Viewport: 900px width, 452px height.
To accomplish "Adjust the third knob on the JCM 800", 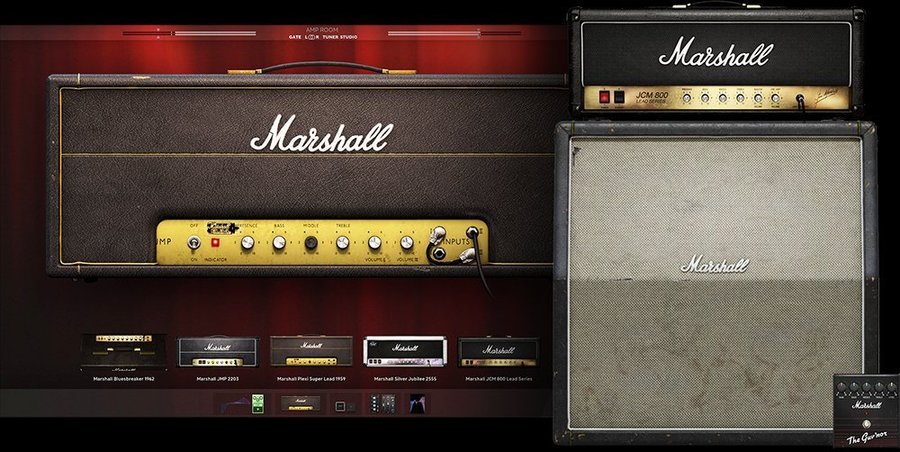I will (722, 98).
